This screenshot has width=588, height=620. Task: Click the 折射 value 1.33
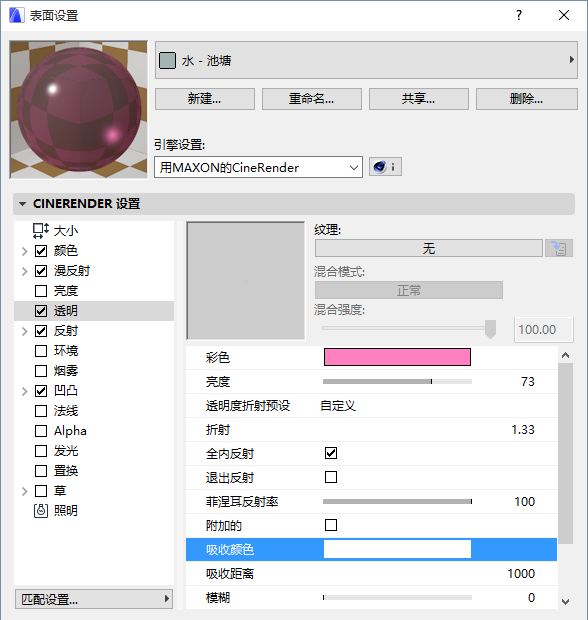point(523,430)
